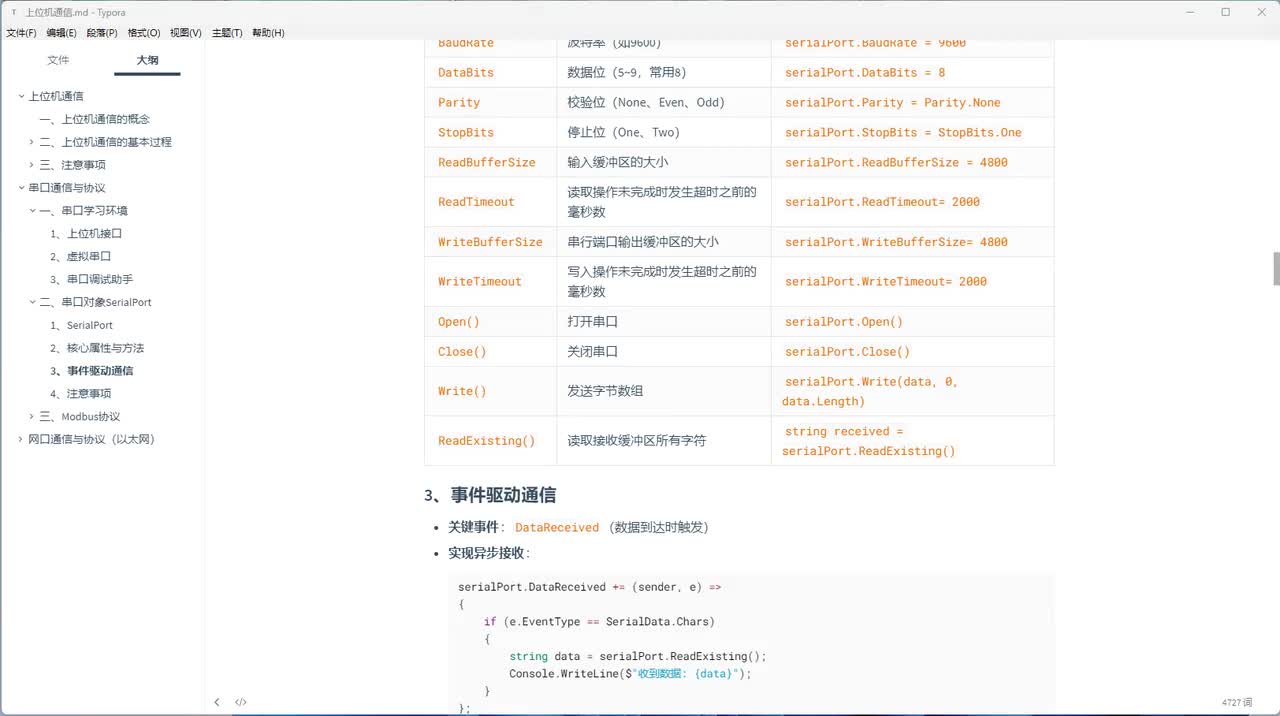Click the Open() table cell

click(x=491, y=322)
